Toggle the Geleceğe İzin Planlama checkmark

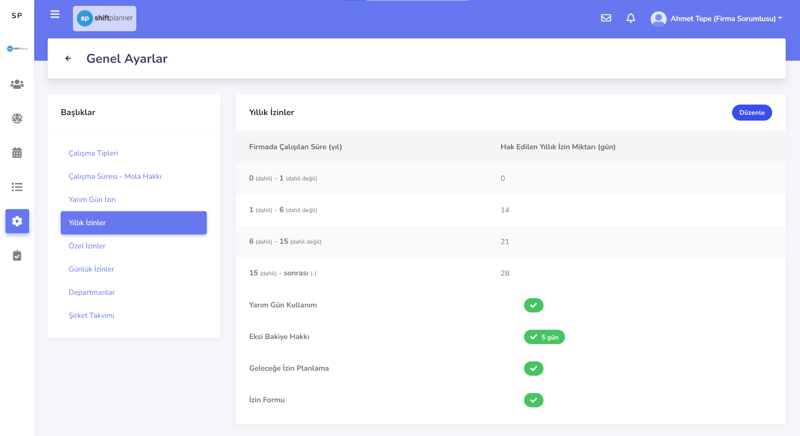coord(533,368)
